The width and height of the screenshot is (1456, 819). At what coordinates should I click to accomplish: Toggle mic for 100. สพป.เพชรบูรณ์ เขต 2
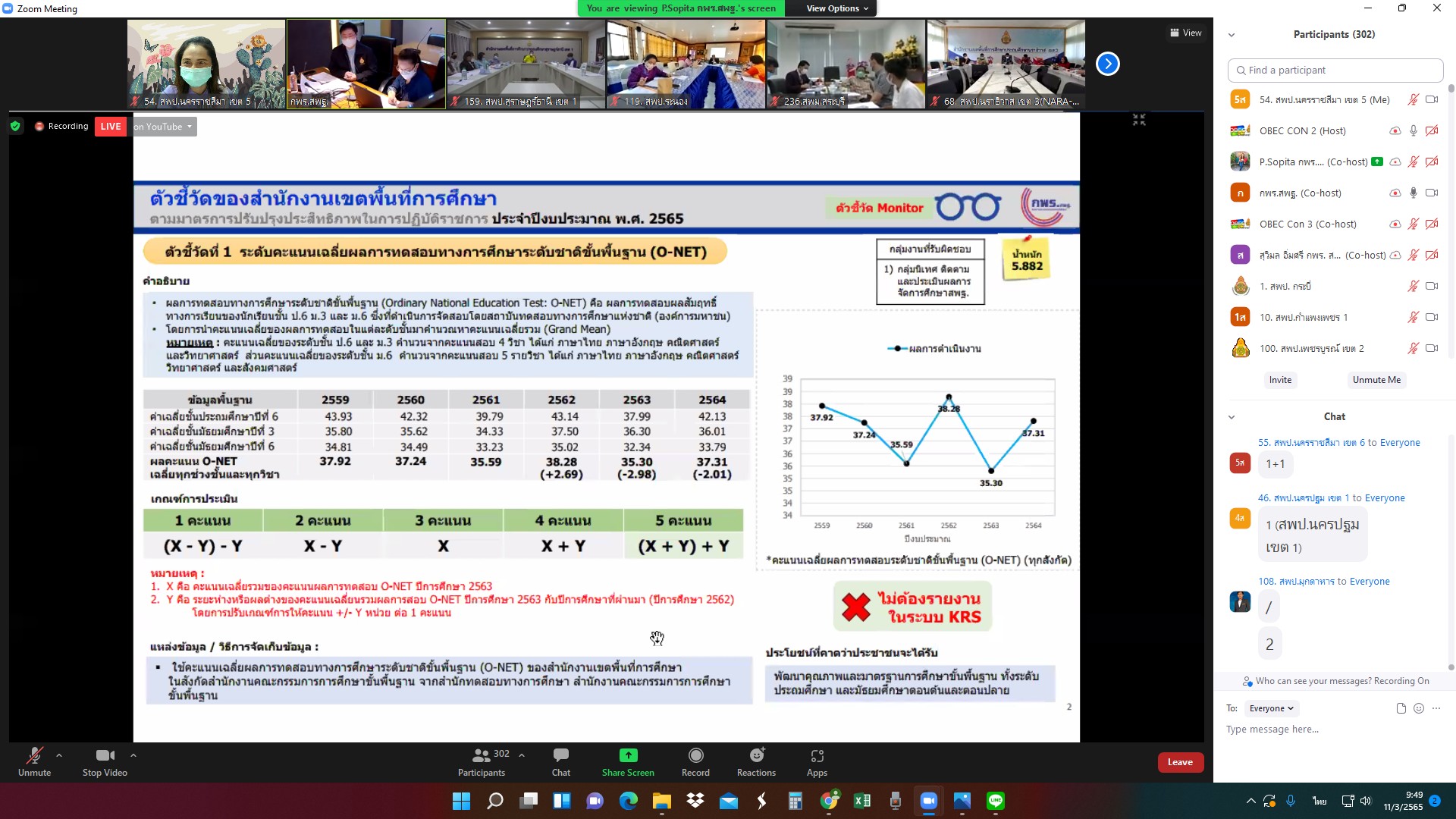click(1414, 348)
